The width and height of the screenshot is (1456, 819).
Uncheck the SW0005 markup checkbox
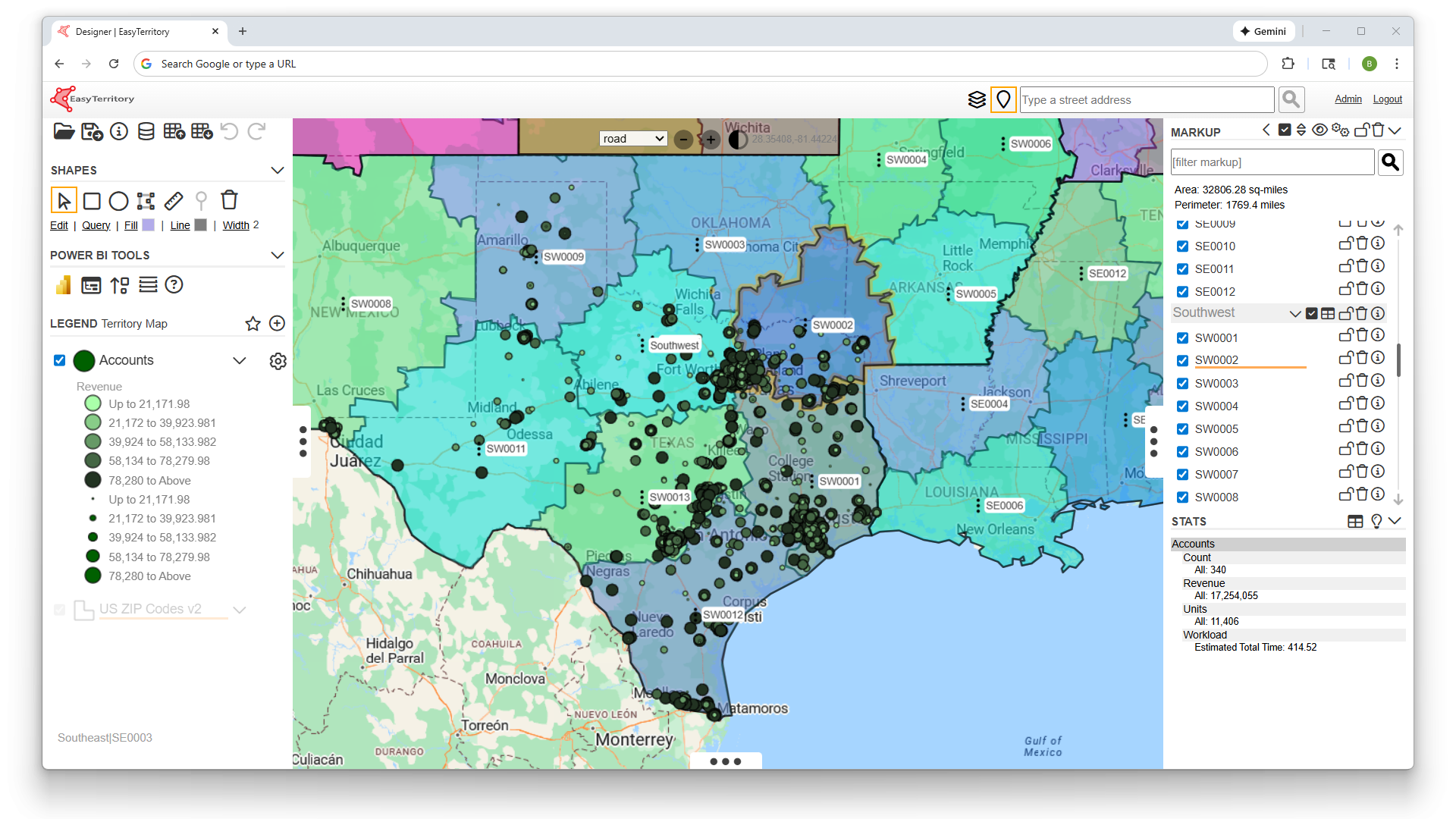tap(1182, 429)
